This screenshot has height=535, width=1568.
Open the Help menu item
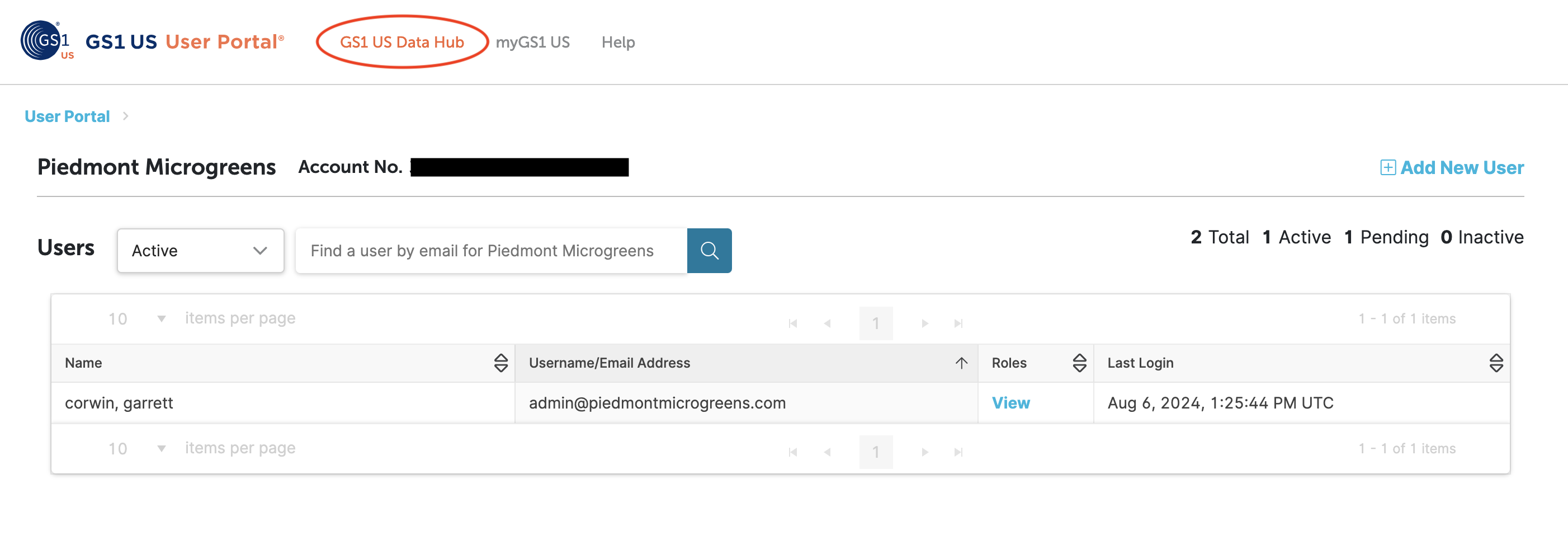(618, 41)
